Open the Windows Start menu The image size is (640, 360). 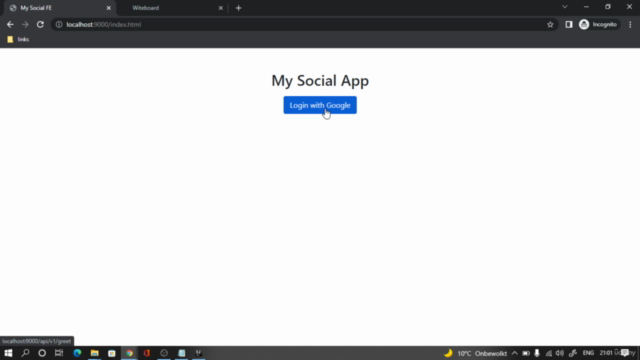8,353
